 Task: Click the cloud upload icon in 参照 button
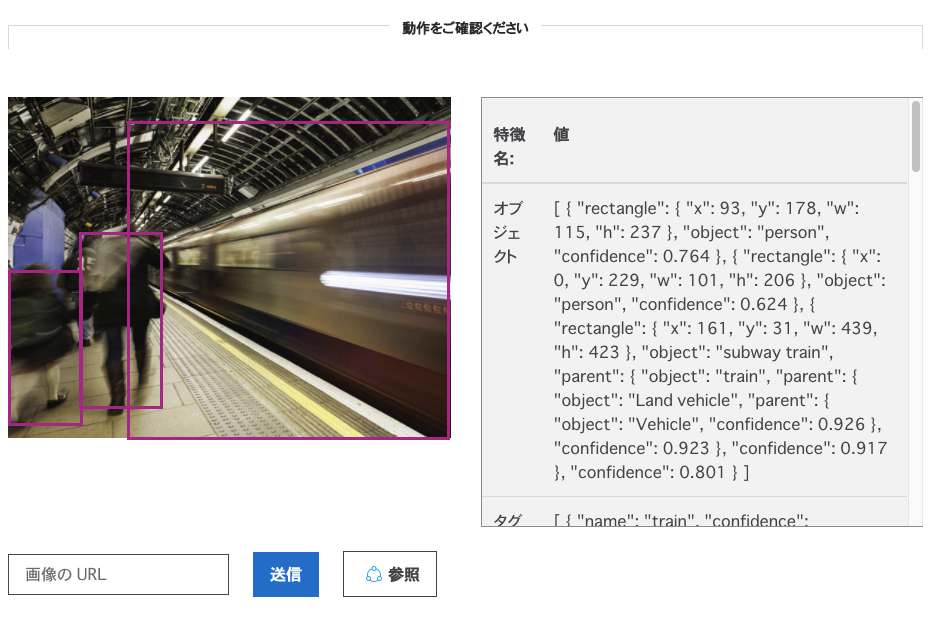[374, 574]
